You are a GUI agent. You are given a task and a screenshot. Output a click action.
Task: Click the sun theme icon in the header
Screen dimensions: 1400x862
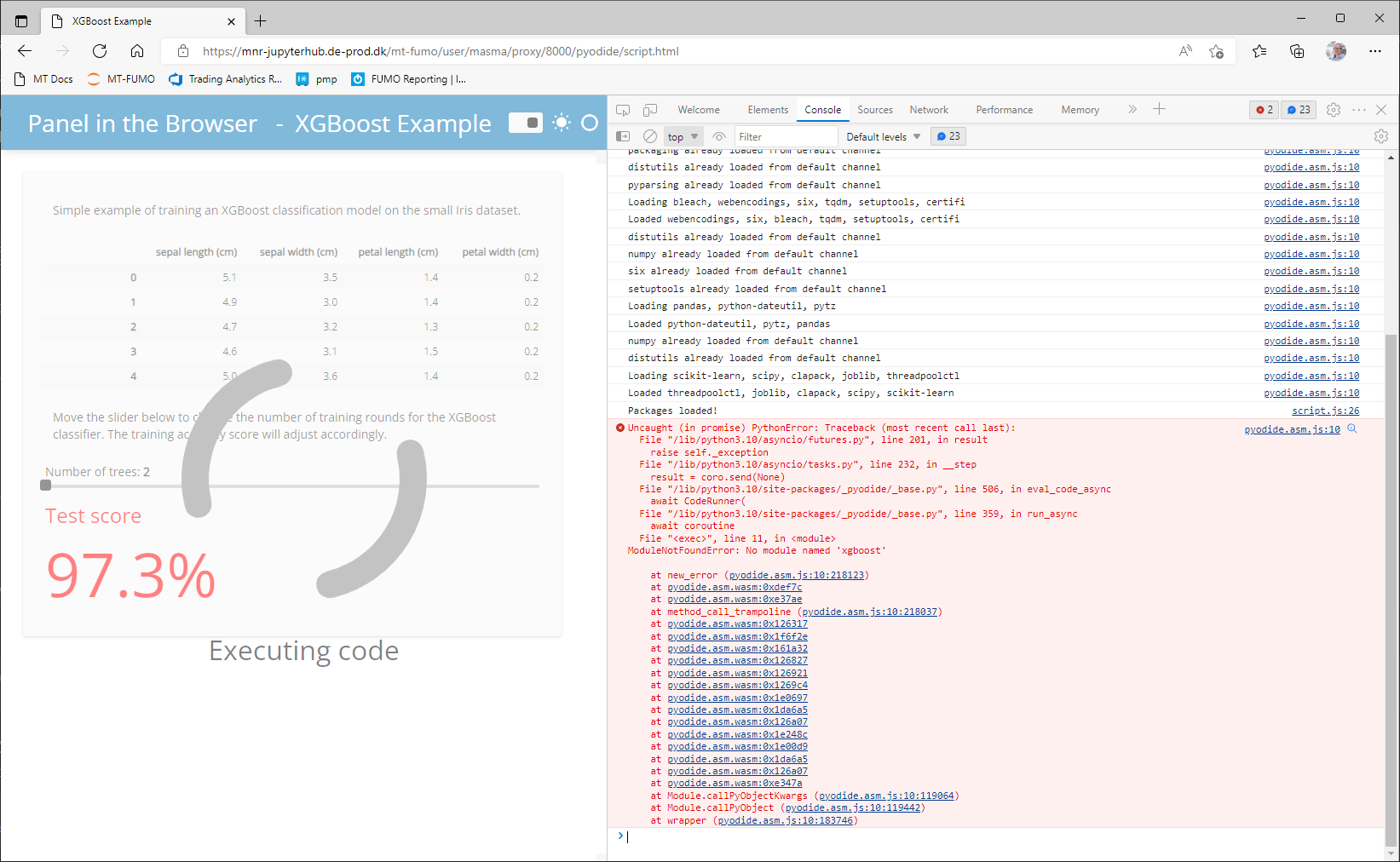[562, 123]
